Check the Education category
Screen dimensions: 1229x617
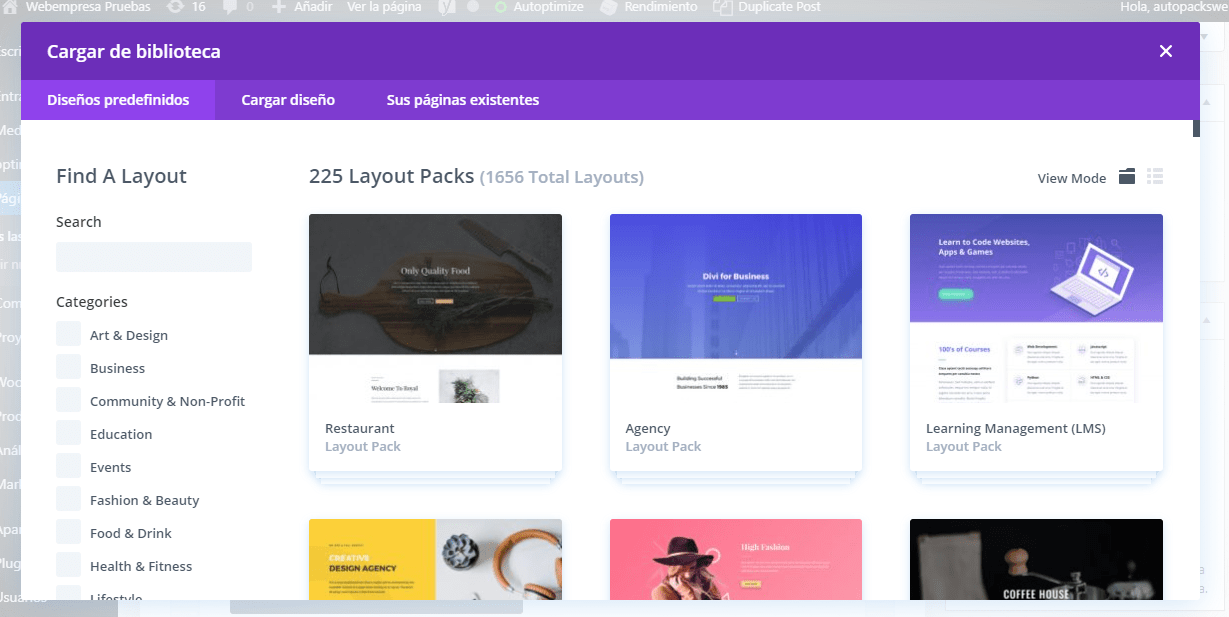click(68, 434)
